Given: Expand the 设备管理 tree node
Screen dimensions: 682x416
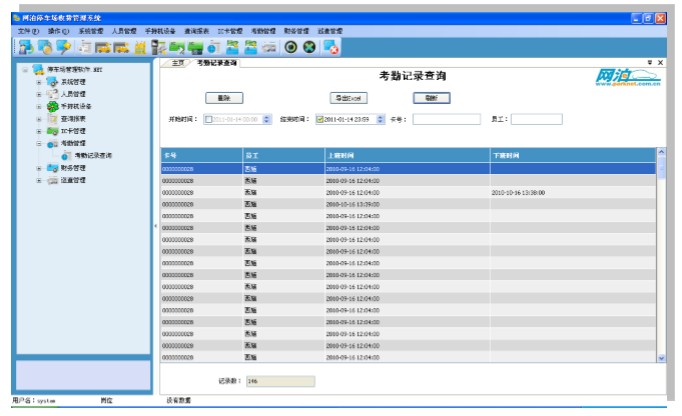Looking at the screenshot, I should click(x=39, y=180).
